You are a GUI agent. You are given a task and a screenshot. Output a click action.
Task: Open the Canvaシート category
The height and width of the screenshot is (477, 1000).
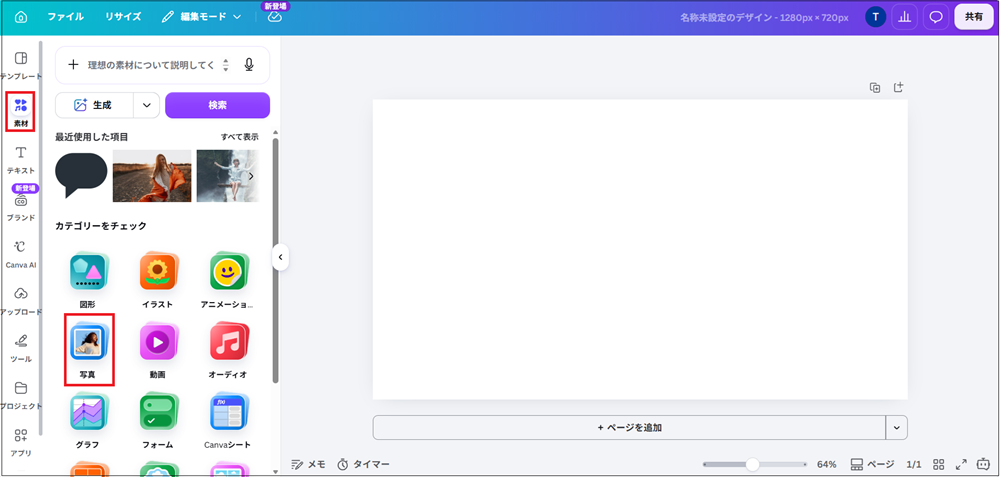click(228, 421)
